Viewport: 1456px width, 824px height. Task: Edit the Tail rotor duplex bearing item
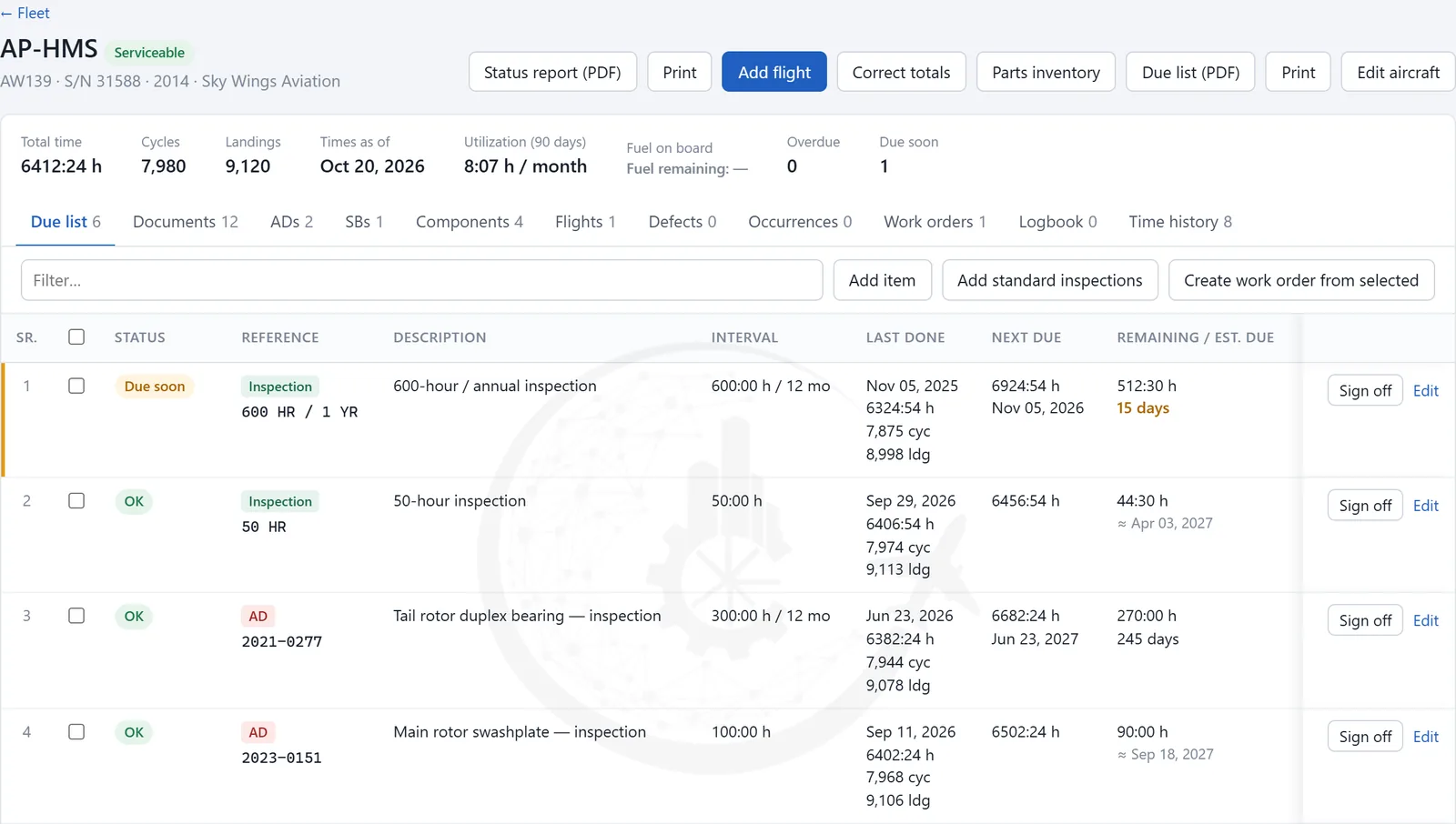click(x=1425, y=620)
